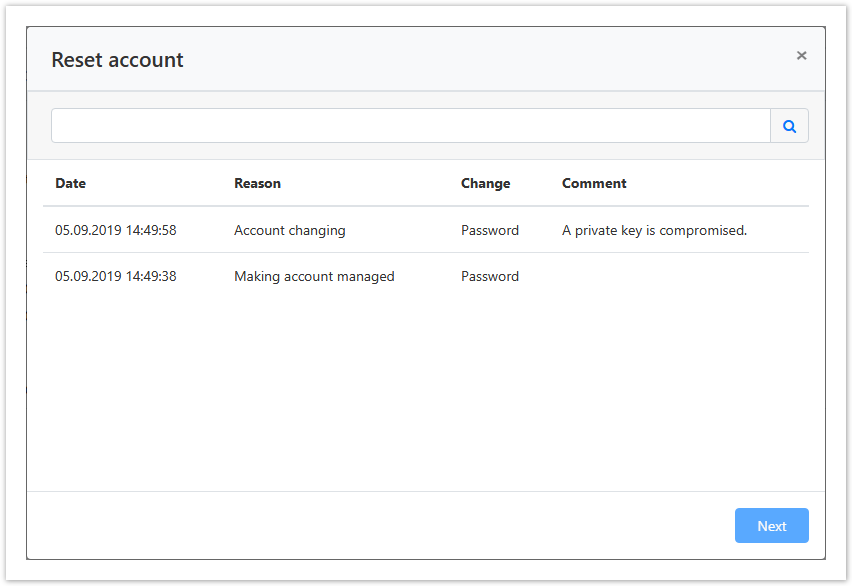Screen dimensions: 852x586
Task: Click the comment about compromised private key
Action: 653,230
